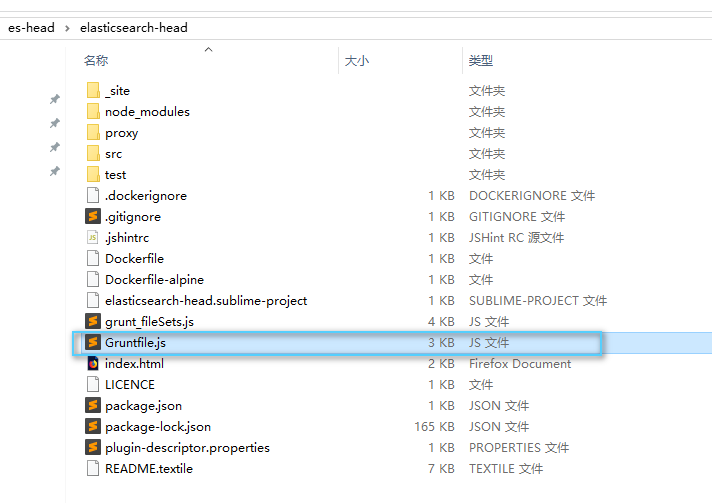Click the first pinned quick-access pin icon
This screenshot has height=503, width=712.
point(55,99)
